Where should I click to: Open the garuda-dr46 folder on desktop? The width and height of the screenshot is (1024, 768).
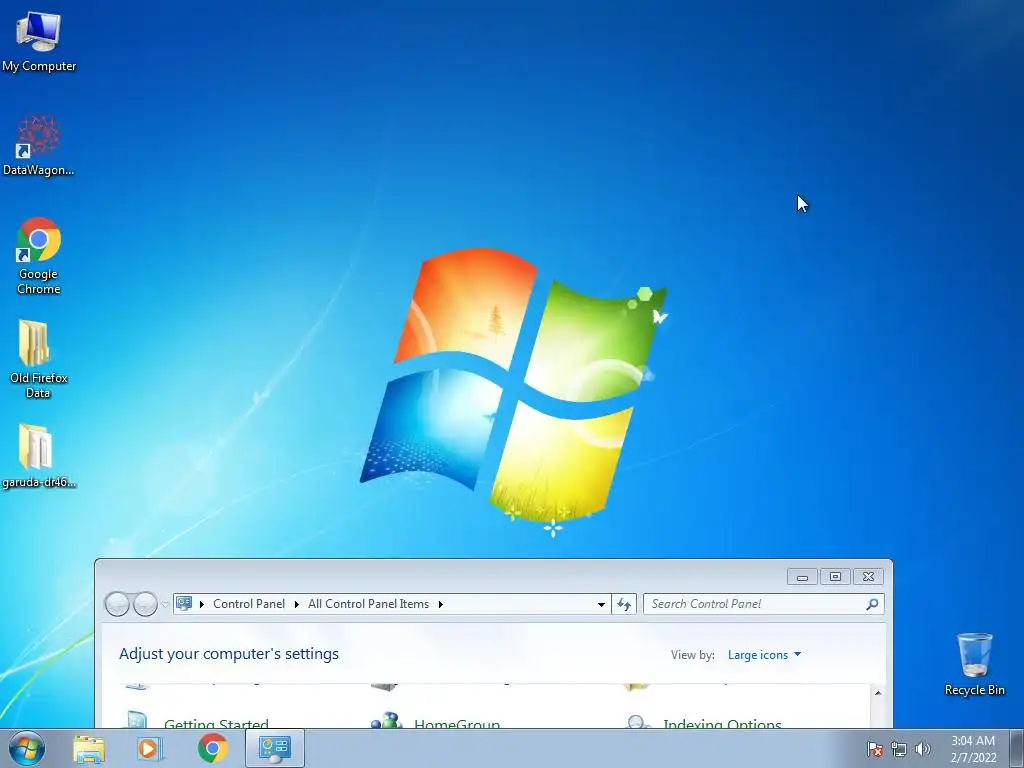pos(39,456)
